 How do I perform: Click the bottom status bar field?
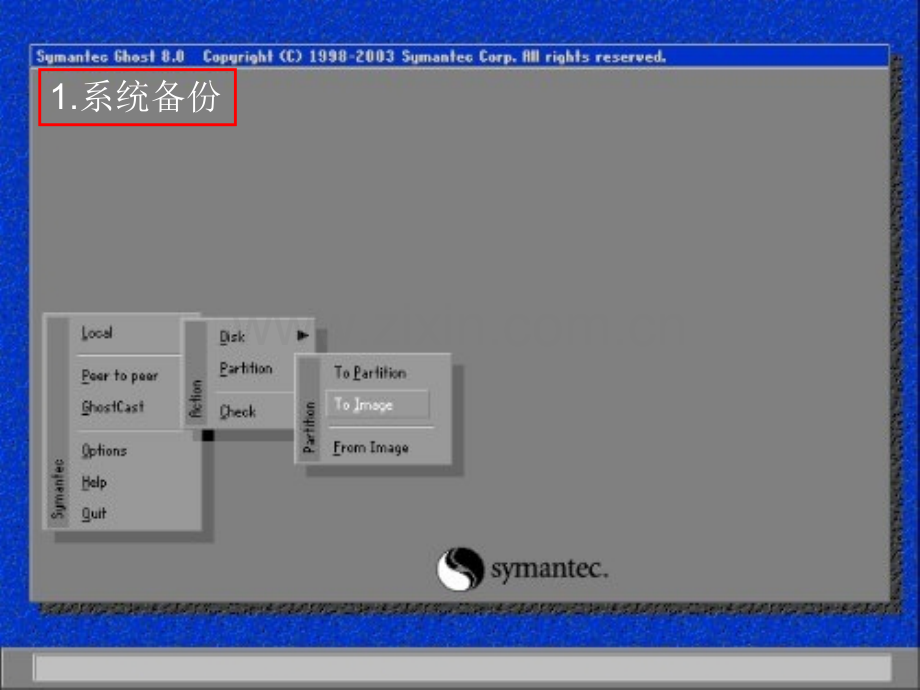(462, 668)
